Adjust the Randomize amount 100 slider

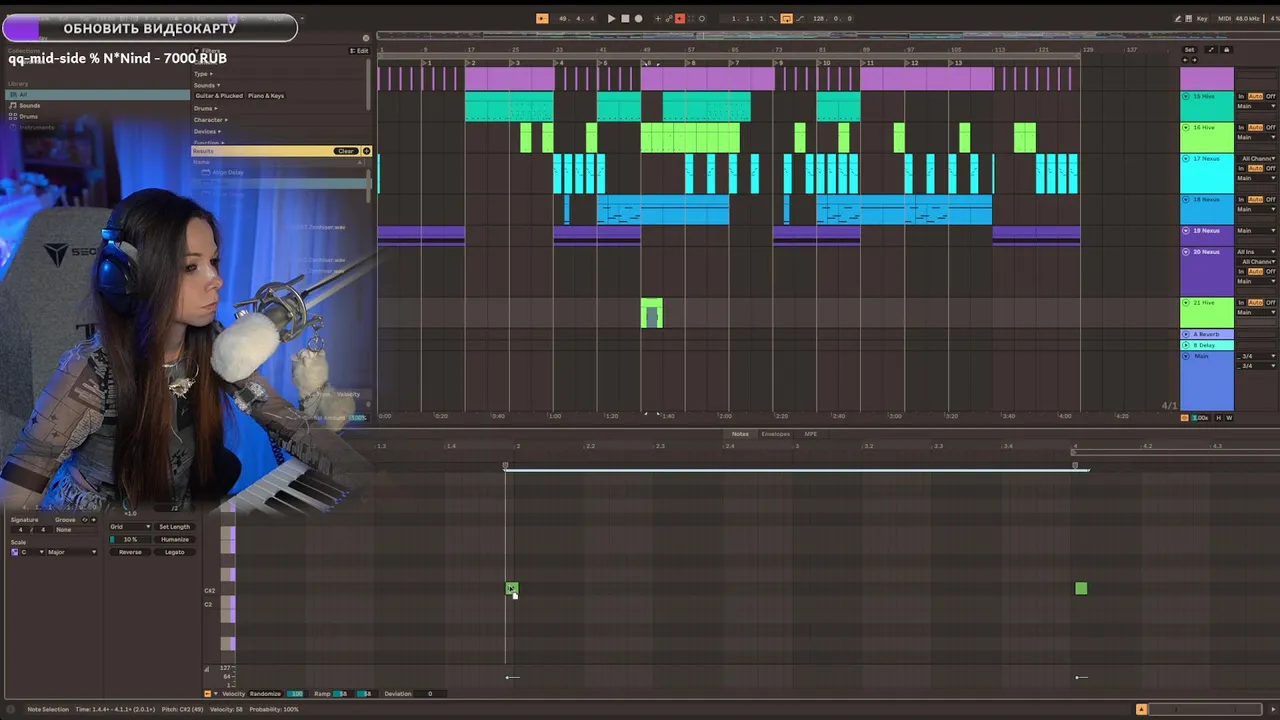[297, 694]
